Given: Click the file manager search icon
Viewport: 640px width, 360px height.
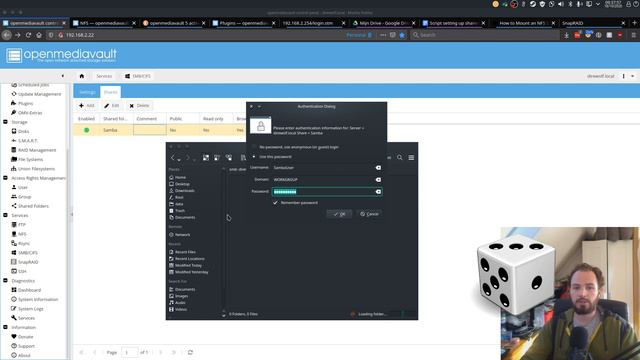Looking at the screenshot, I should pos(400,158).
